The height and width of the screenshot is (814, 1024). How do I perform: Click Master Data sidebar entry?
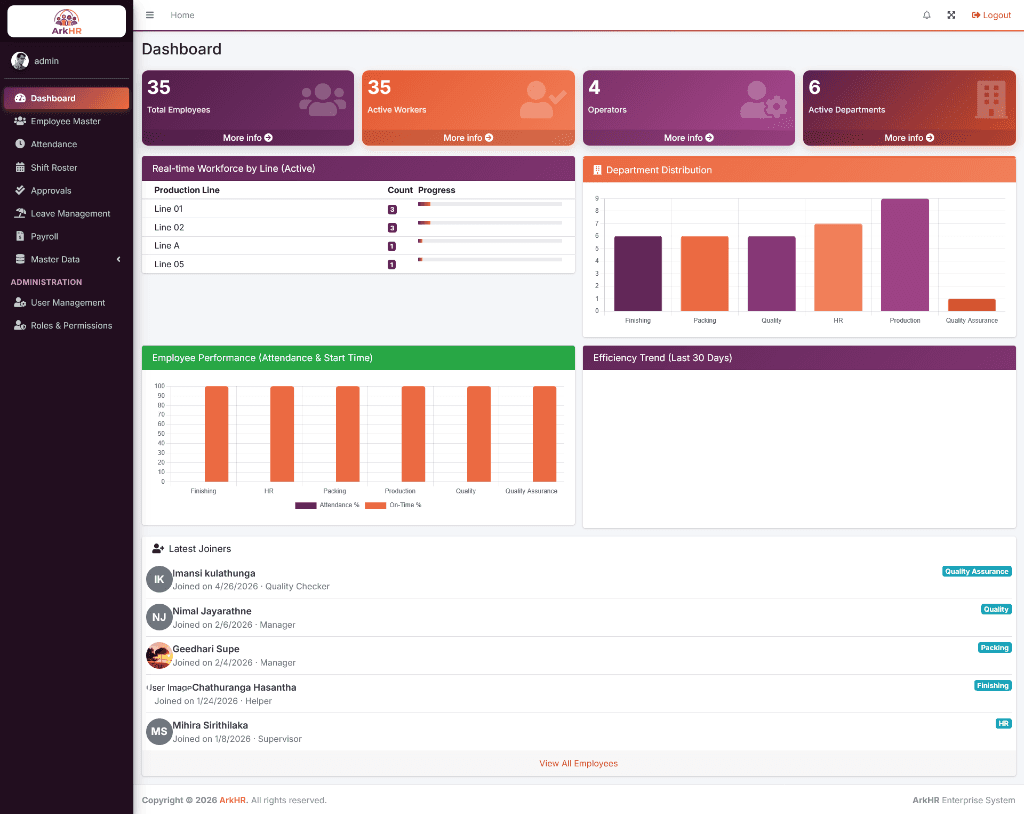point(66,259)
